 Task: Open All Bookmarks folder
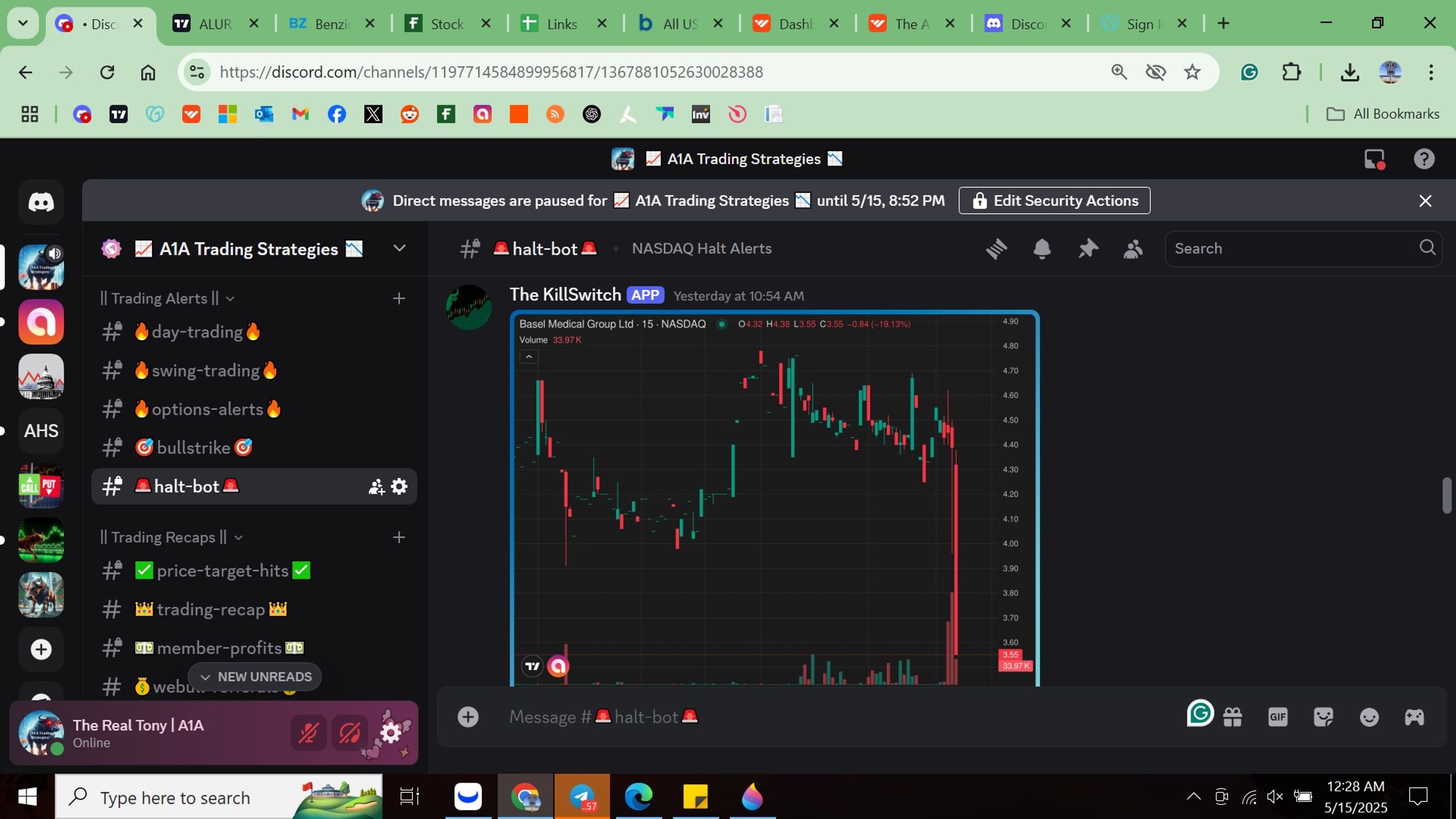[x=1383, y=114]
